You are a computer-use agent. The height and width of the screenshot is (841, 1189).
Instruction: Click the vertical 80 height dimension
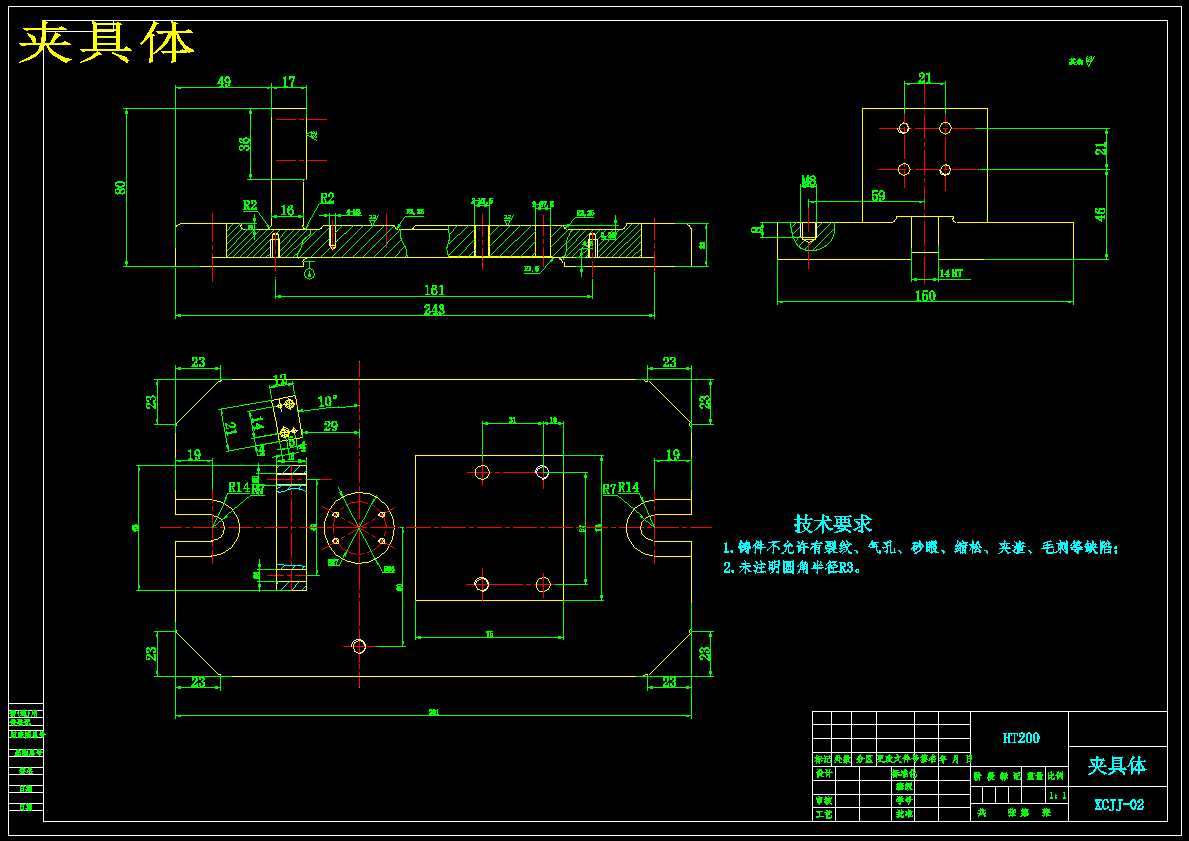121,187
